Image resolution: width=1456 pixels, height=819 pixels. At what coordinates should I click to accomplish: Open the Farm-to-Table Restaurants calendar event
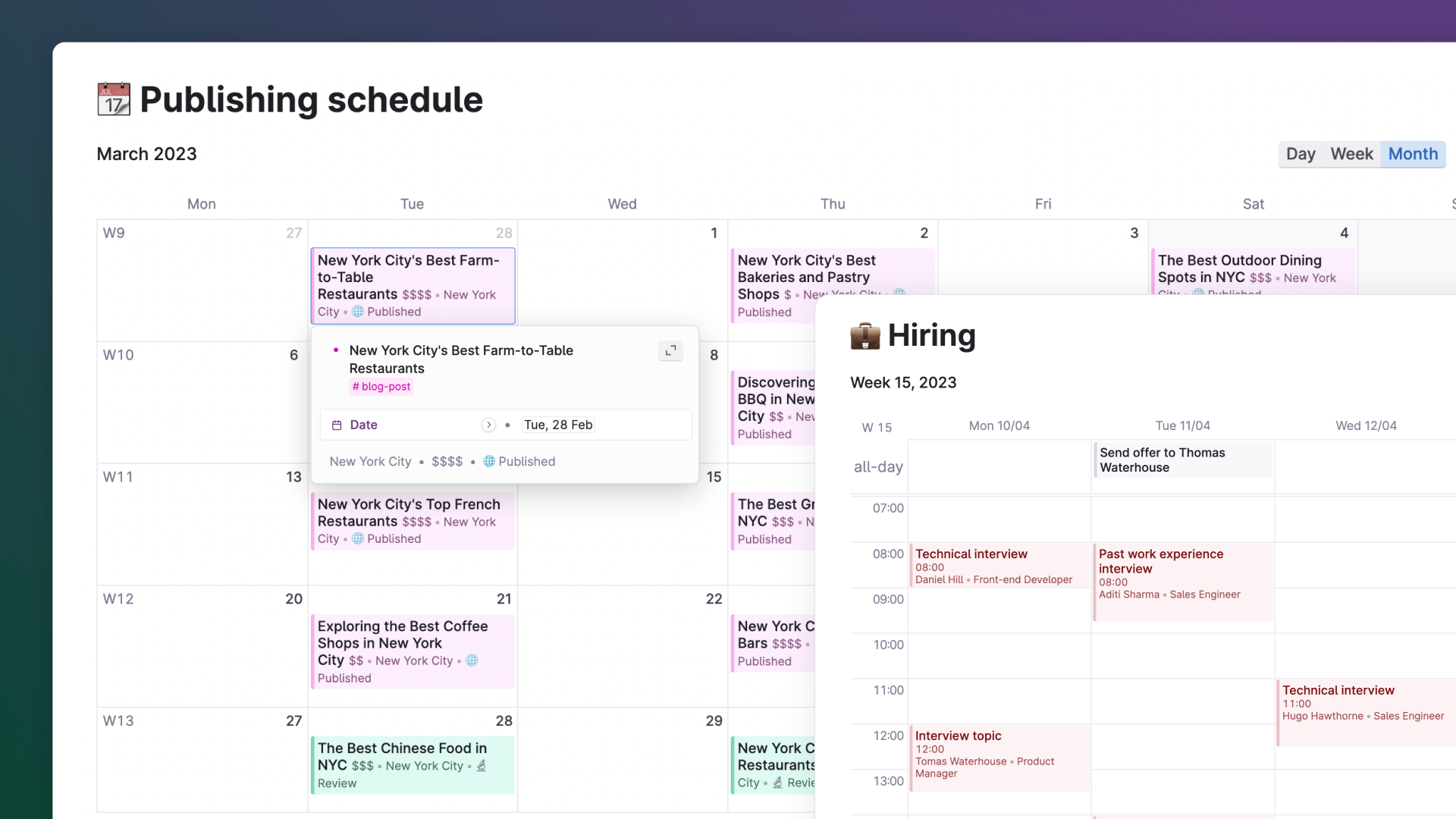pos(413,286)
